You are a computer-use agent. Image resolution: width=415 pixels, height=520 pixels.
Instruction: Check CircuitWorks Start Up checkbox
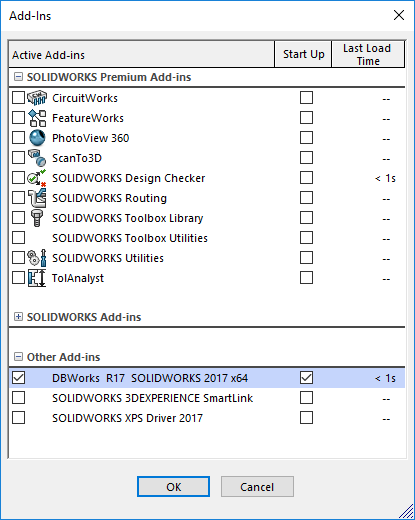pos(306,98)
